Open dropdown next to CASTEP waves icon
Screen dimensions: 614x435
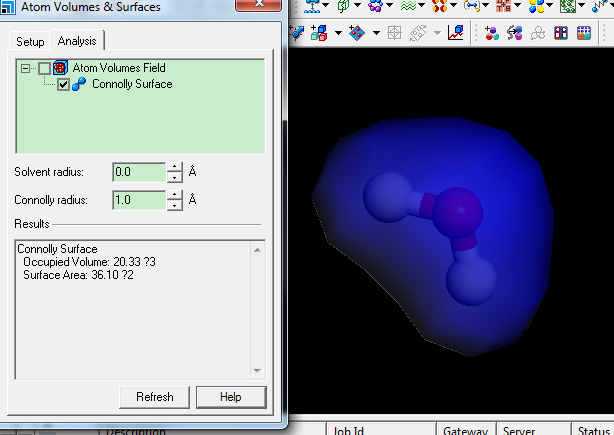coord(421,5)
